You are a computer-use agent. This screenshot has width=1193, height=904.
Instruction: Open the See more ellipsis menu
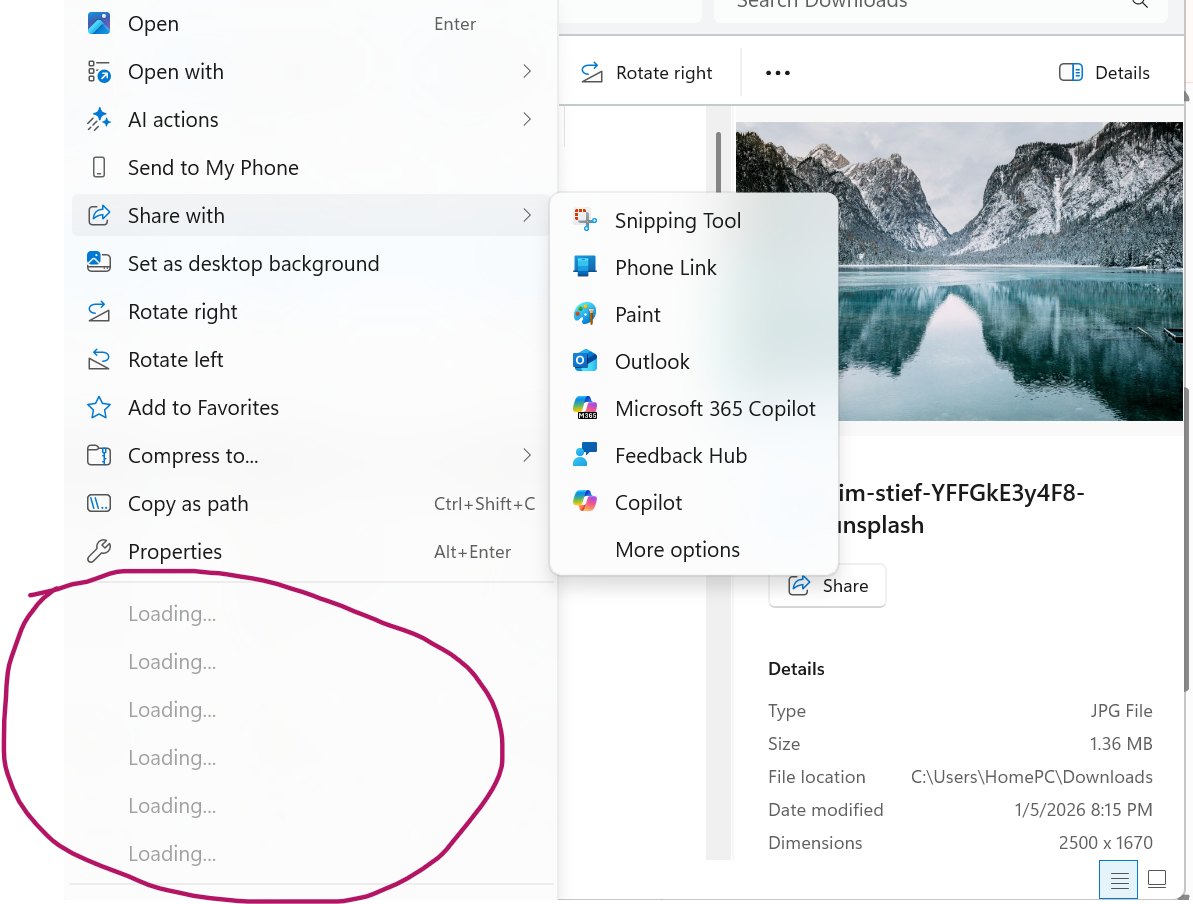coord(777,72)
